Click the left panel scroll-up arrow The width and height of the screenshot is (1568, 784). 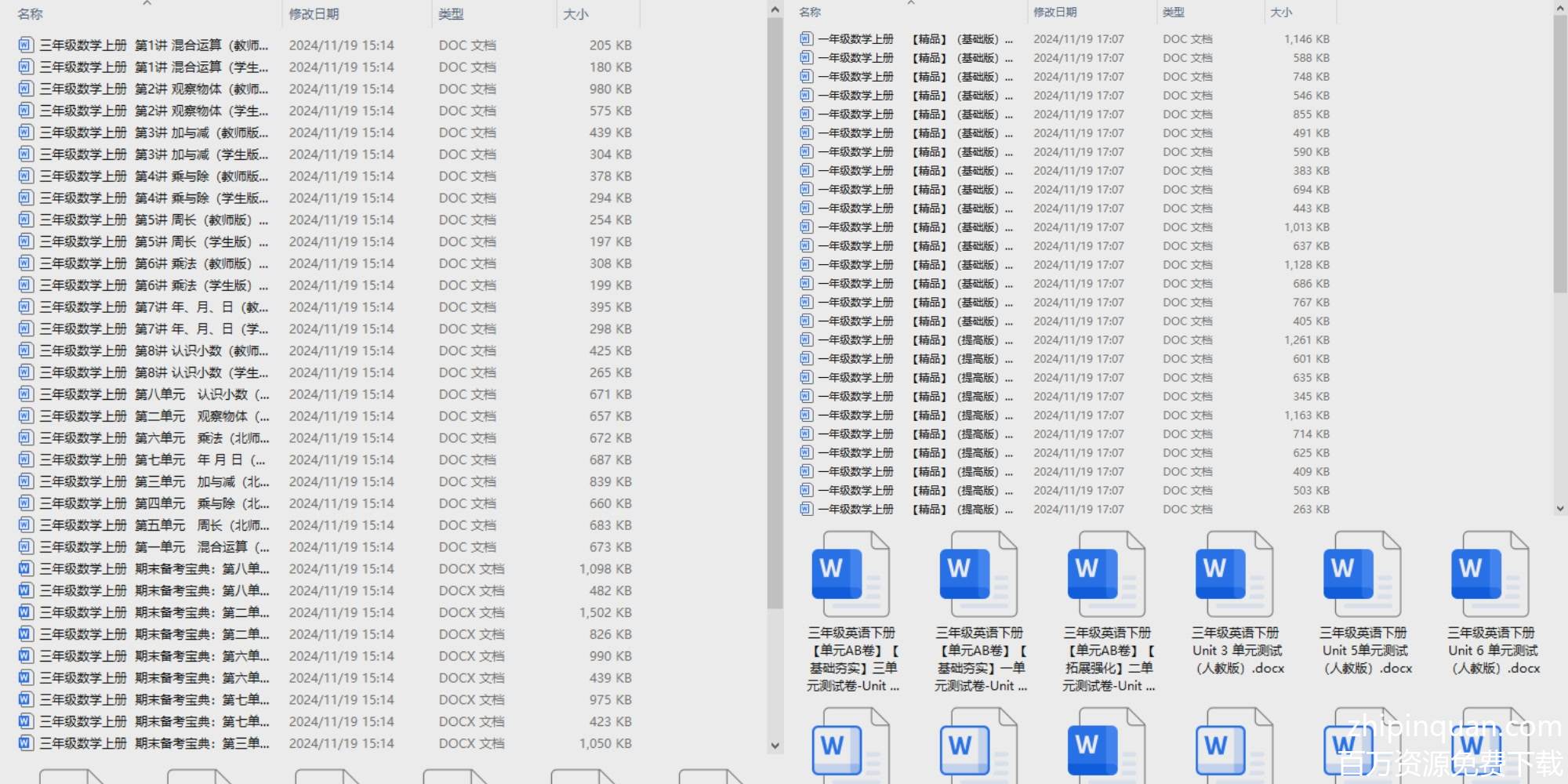(x=775, y=10)
